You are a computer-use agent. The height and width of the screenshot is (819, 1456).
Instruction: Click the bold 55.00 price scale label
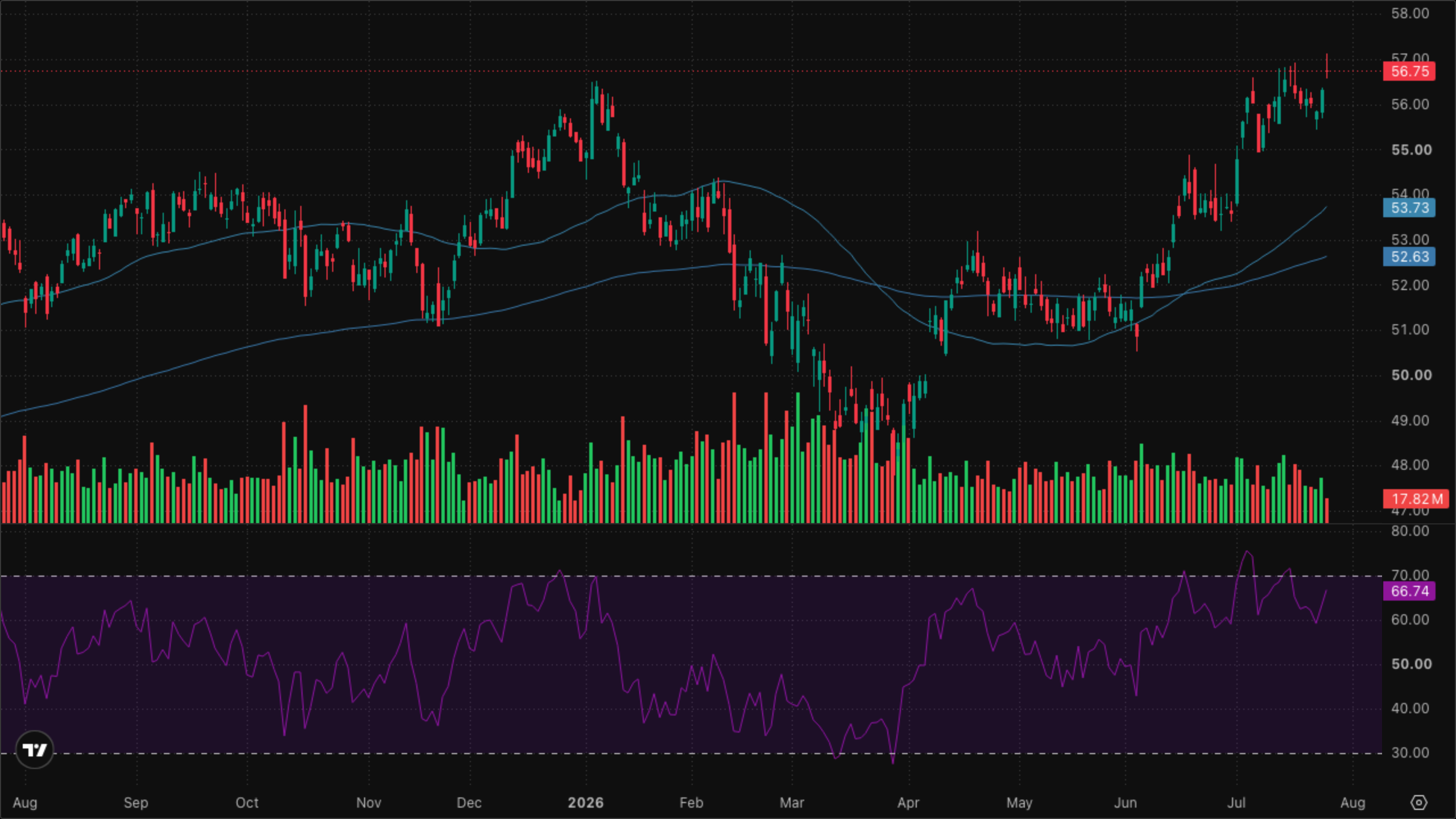[1411, 150]
